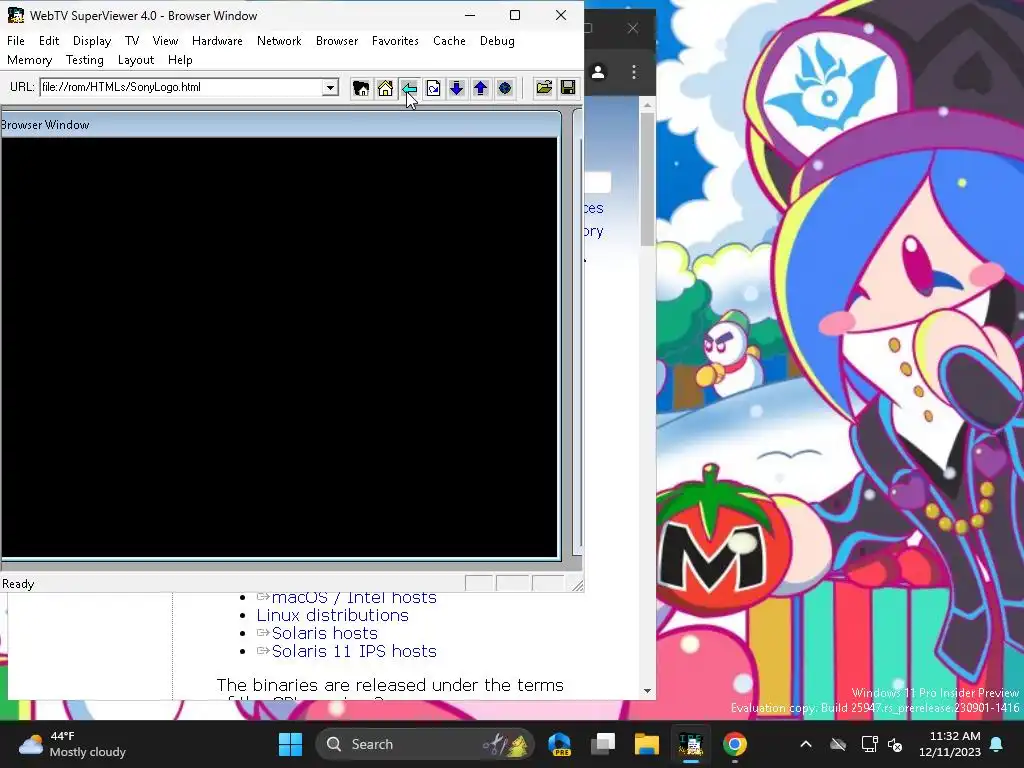Expand the URL history dropdown
Screen dimensions: 1024x768
tap(330, 87)
